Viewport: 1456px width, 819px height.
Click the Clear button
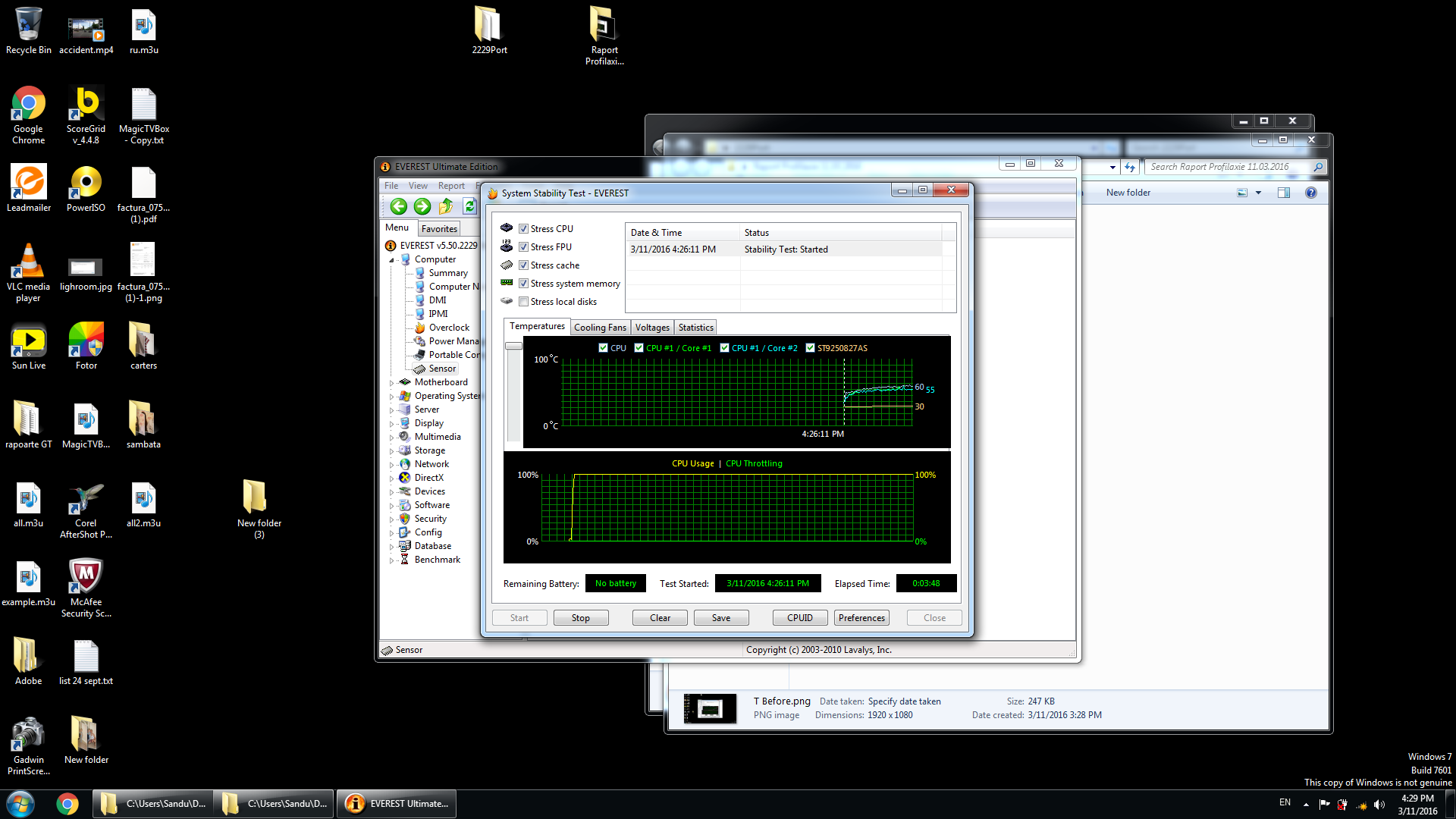click(x=660, y=618)
